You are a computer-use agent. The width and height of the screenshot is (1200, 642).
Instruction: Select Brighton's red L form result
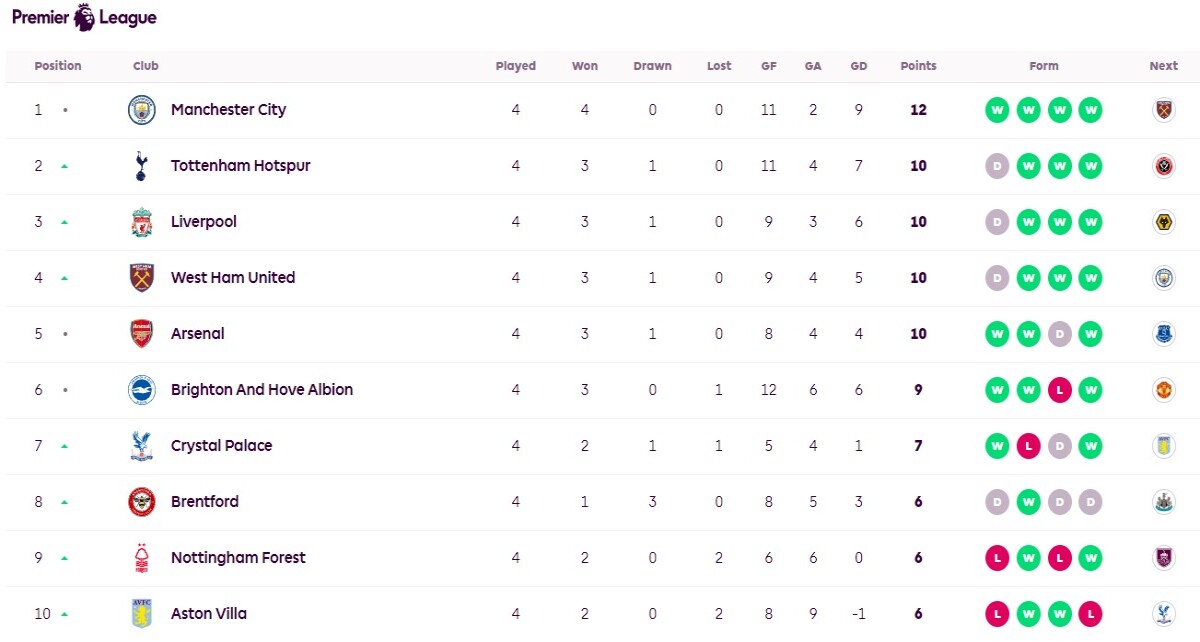[x=1060, y=390]
